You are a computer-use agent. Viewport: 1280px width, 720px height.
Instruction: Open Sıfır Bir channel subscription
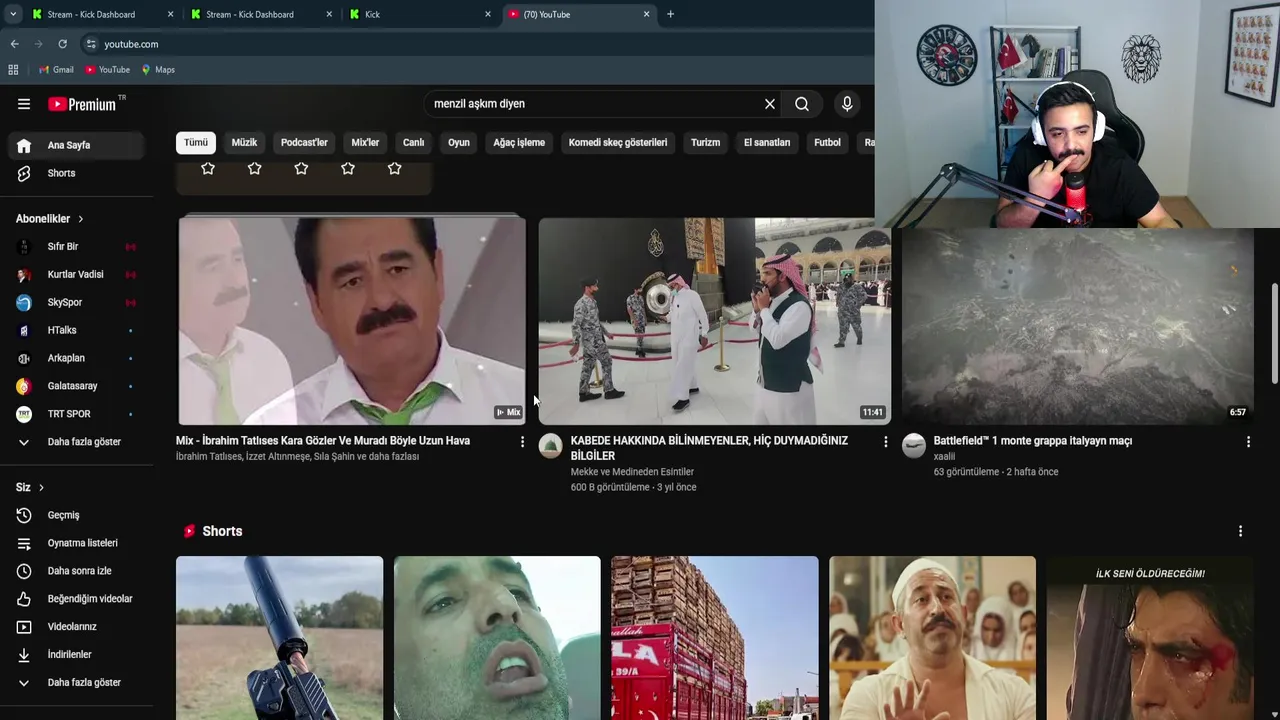coord(78,246)
